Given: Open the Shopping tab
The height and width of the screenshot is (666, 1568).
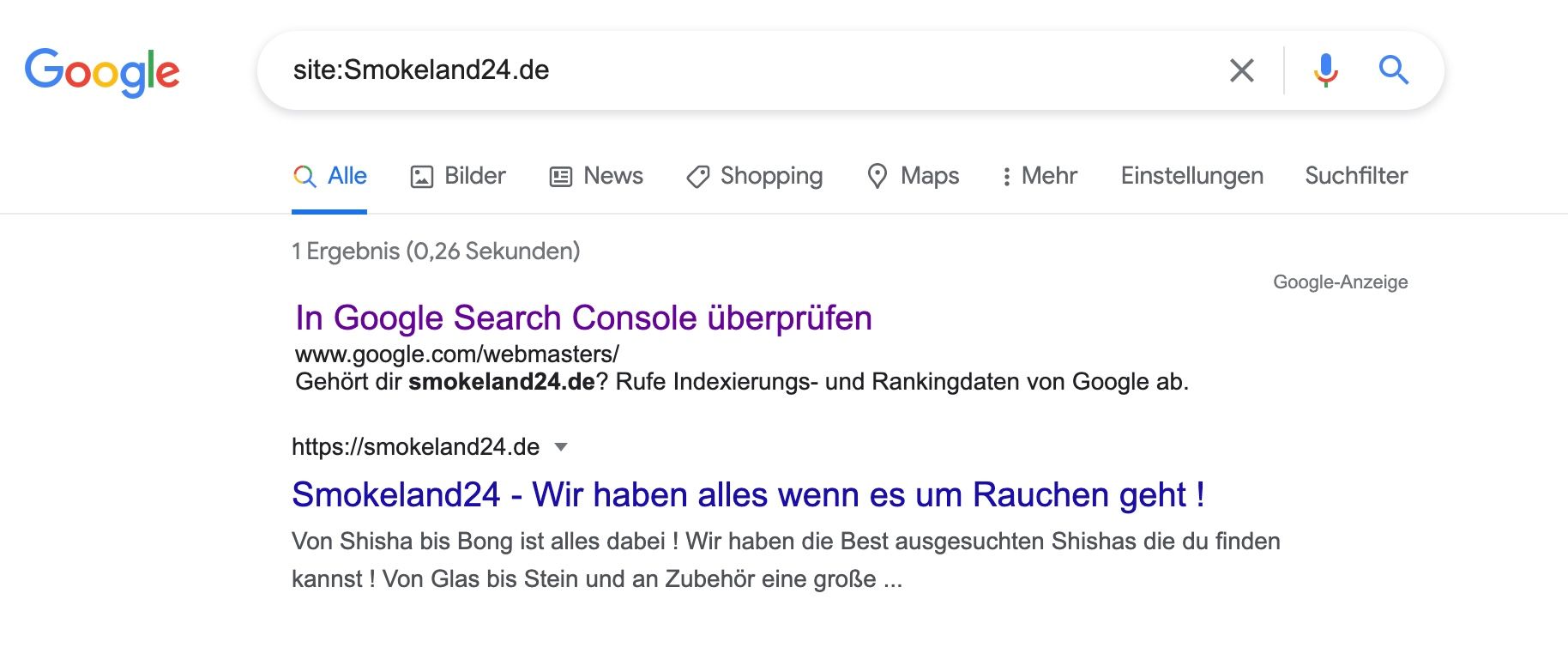Looking at the screenshot, I should 754,176.
